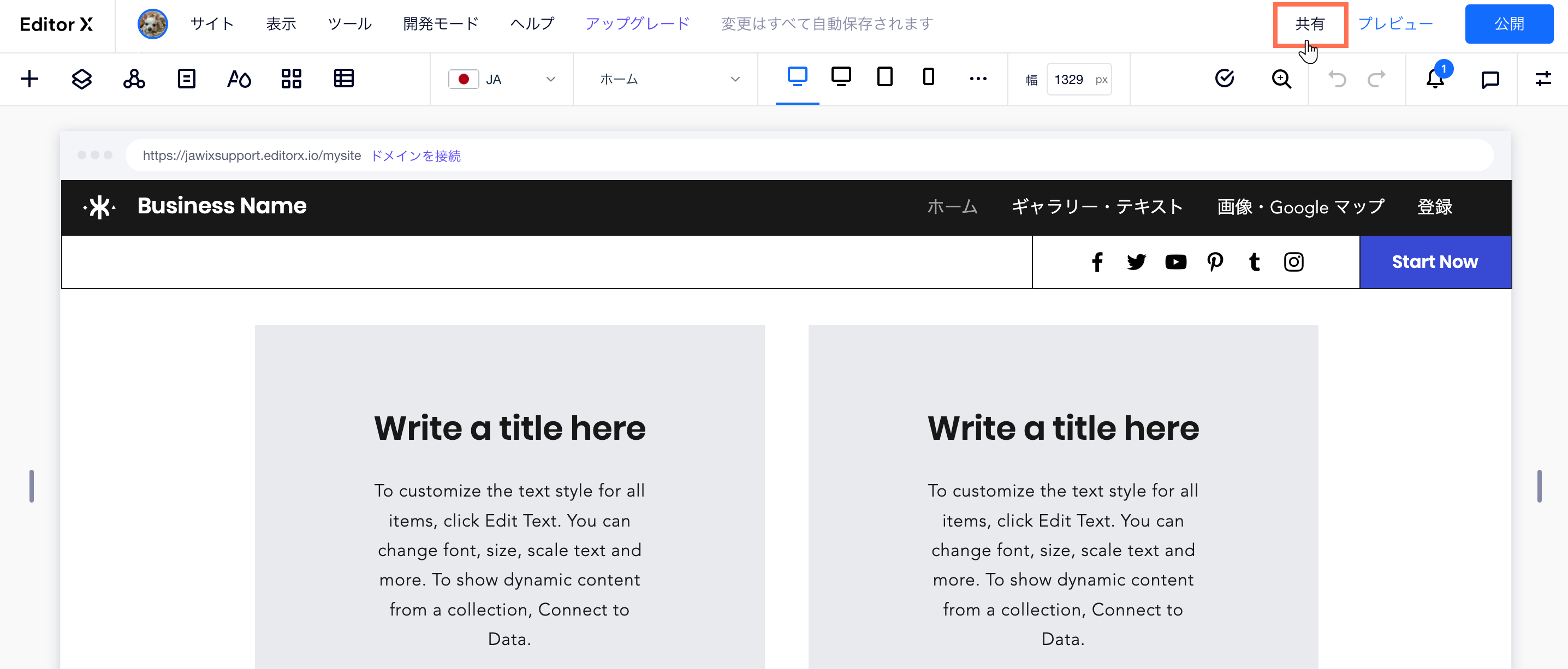Click the ギャラリー・テキスト navigation item
The image size is (1568, 669).
click(1097, 207)
